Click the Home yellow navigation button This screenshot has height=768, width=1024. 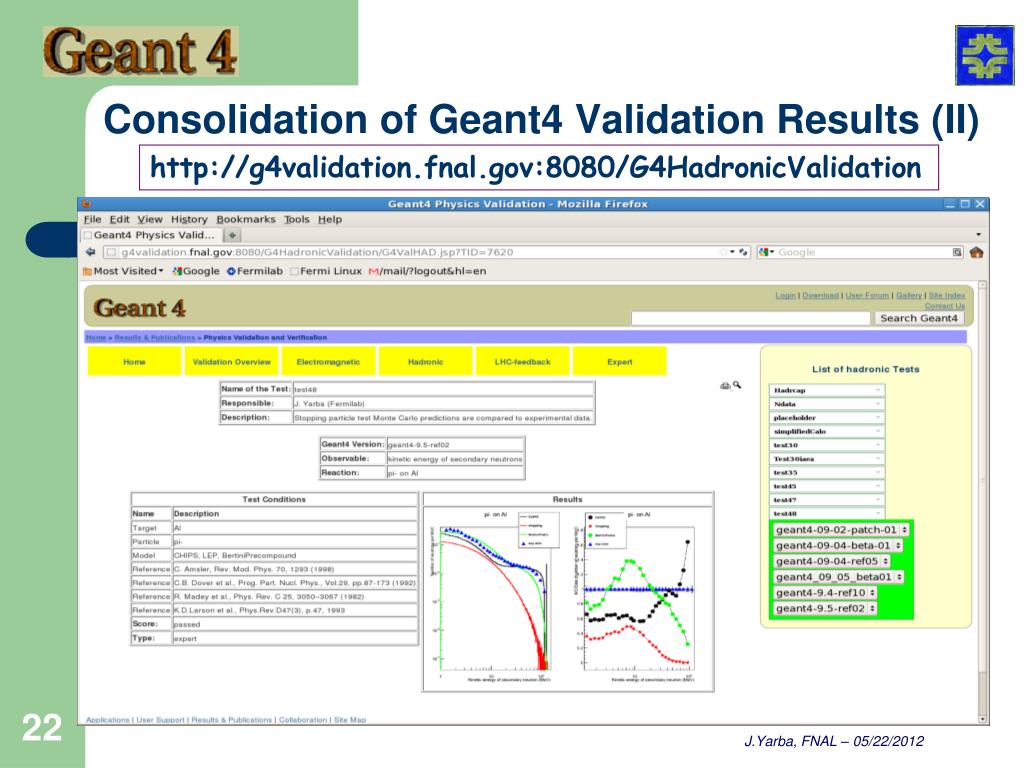[x=134, y=361]
